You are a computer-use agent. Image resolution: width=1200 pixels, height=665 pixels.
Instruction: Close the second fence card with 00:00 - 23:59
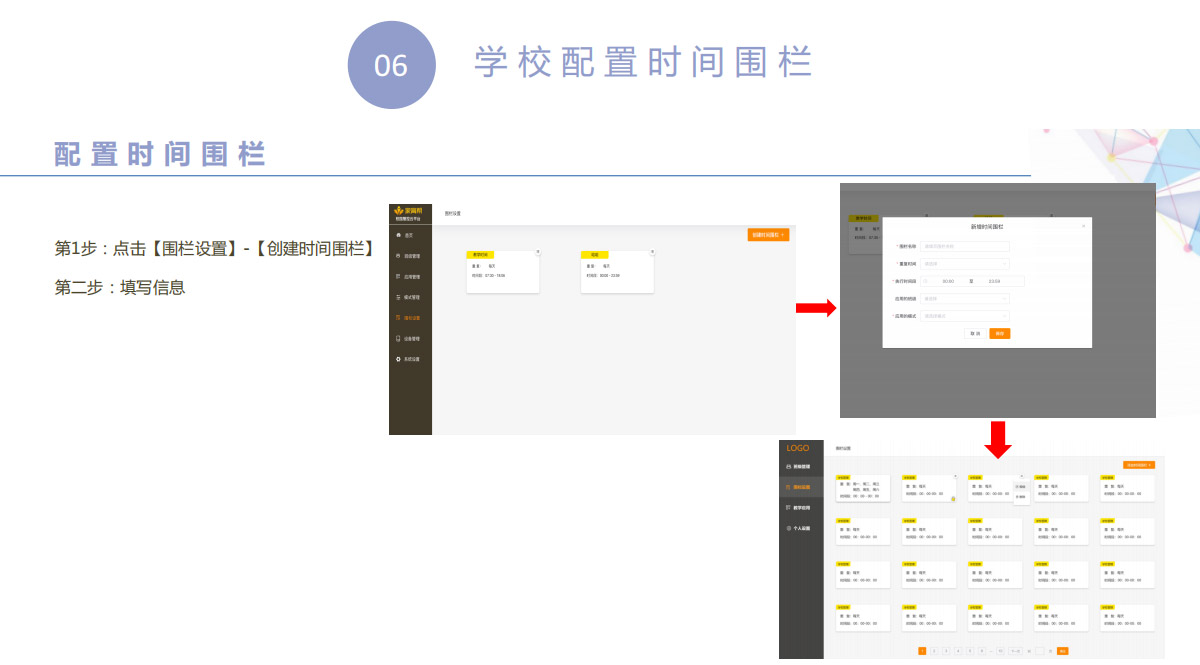653,252
